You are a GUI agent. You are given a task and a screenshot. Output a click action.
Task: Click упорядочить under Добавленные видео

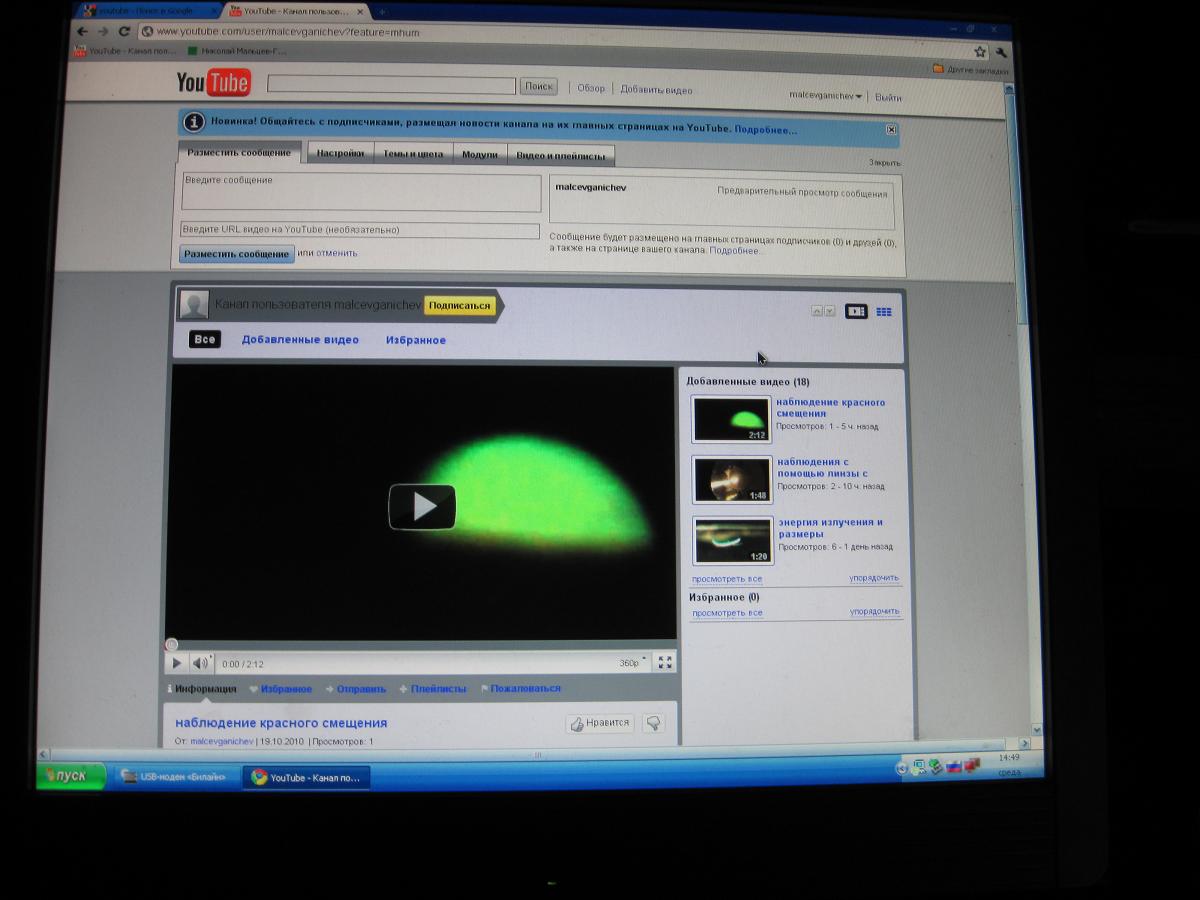(x=874, y=578)
